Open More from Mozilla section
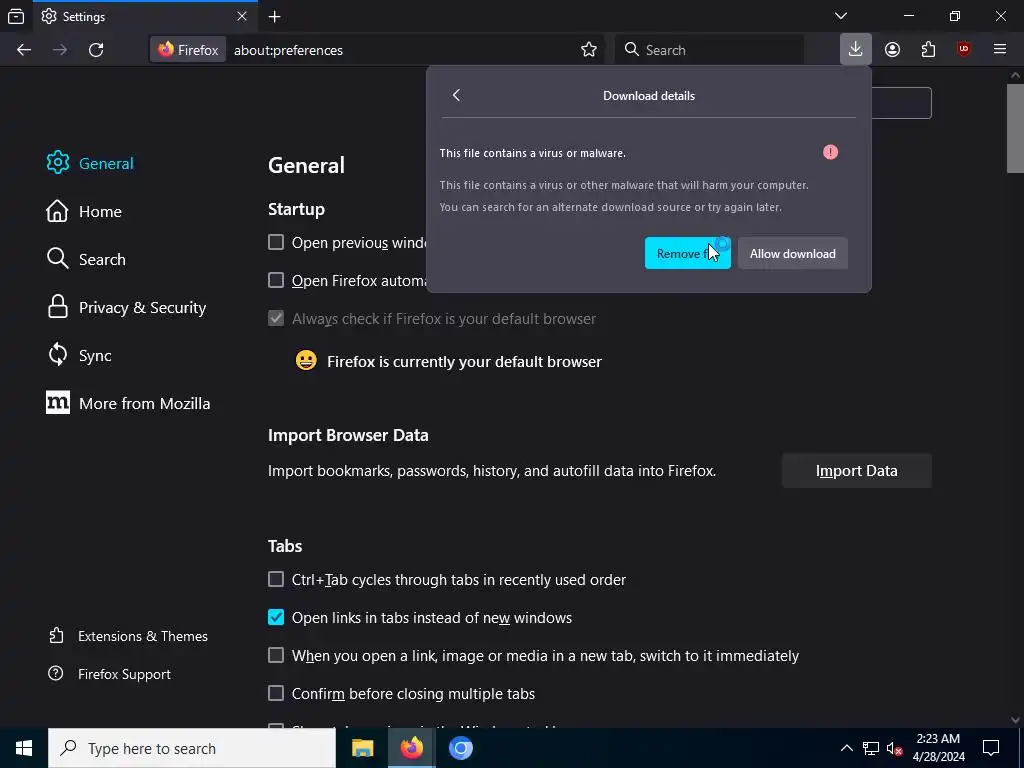 (x=128, y=404)
